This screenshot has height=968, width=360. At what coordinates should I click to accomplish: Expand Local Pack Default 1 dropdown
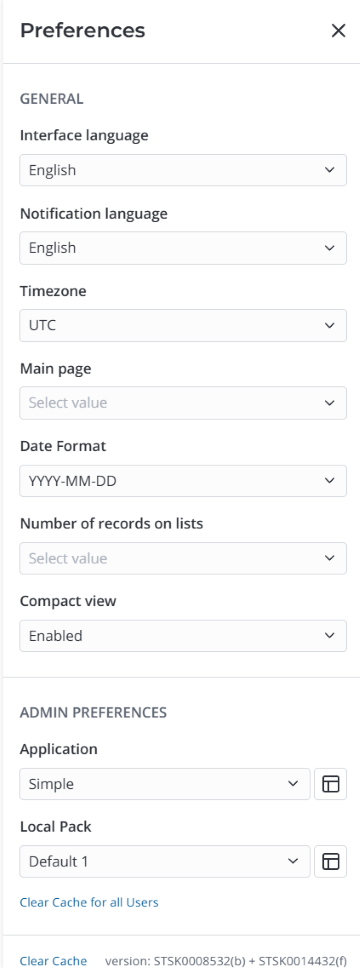click(x=165, y=861)
